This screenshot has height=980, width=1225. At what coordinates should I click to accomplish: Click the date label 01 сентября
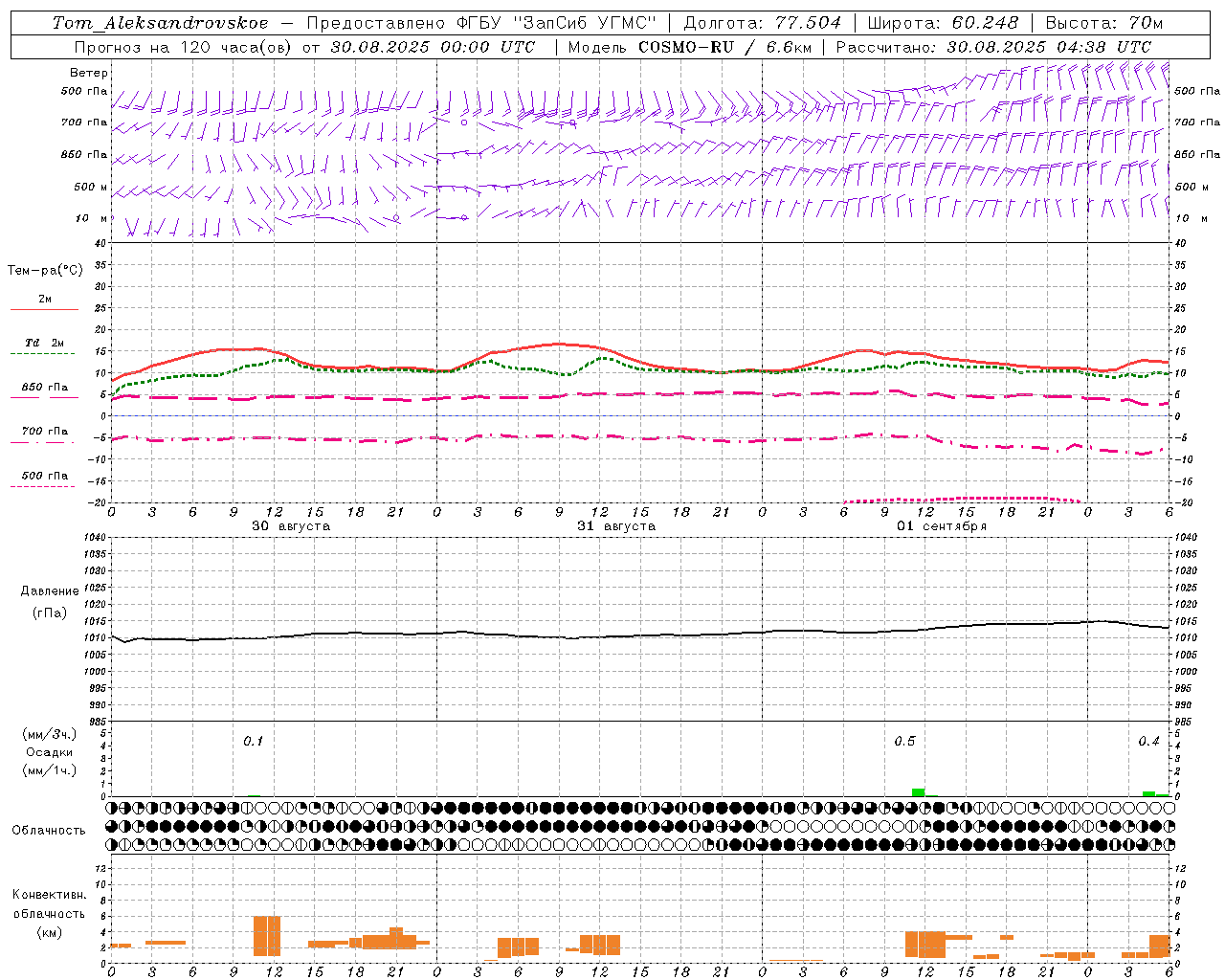[x=942, y=526]
